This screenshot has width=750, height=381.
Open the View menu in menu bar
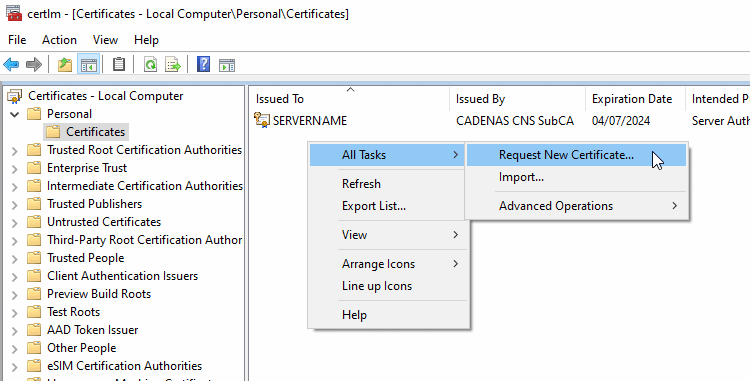click(105, 40)
